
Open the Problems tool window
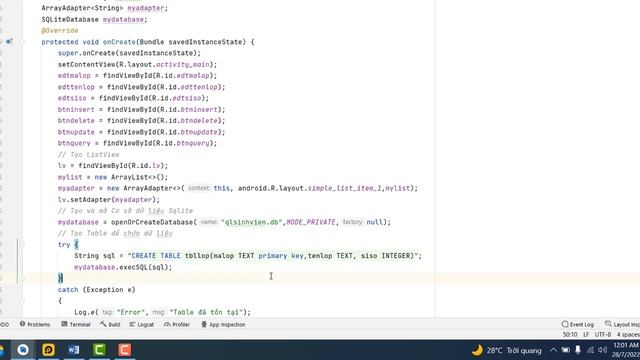(35, 324)
